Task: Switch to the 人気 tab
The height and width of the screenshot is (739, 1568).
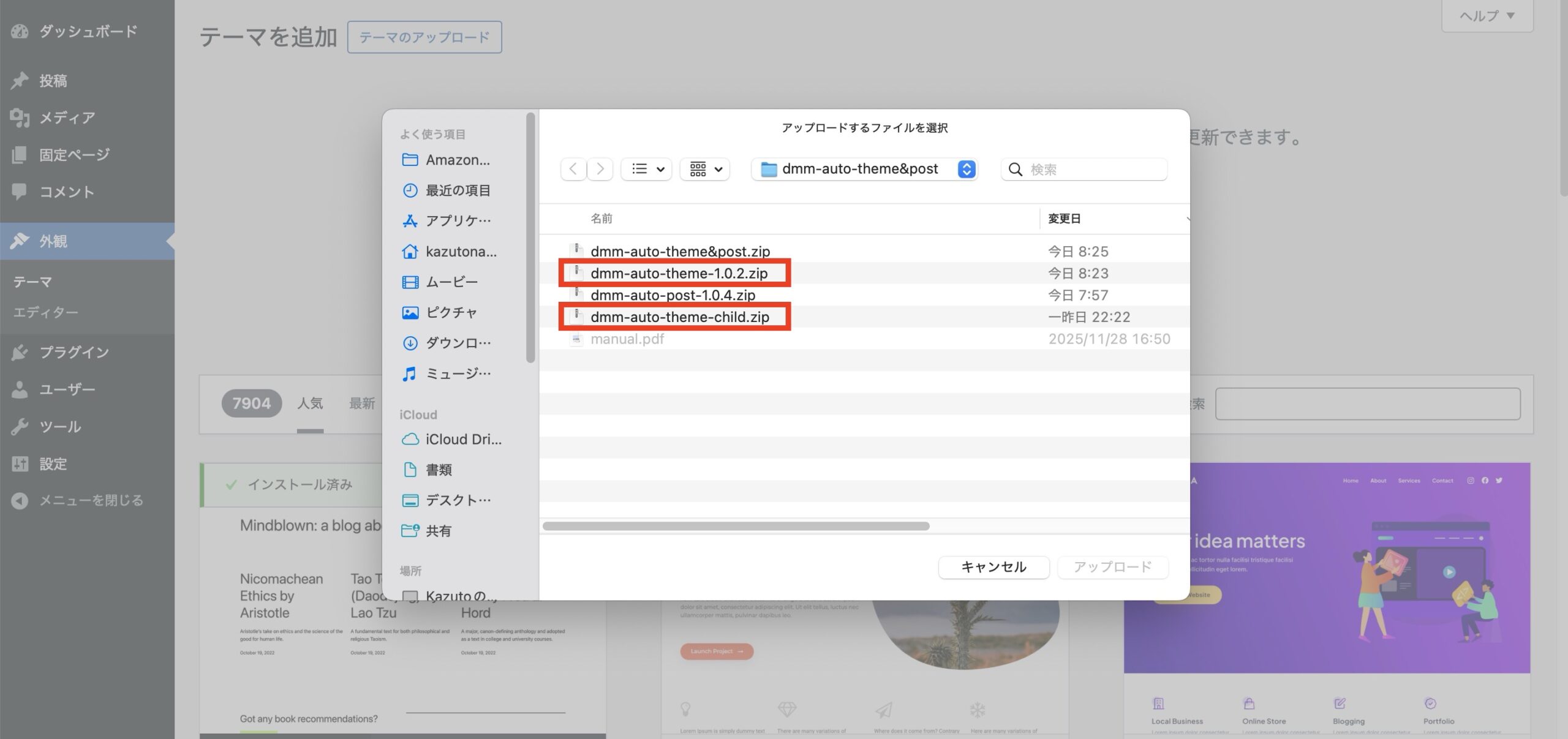Action: [x=311, y=403]
